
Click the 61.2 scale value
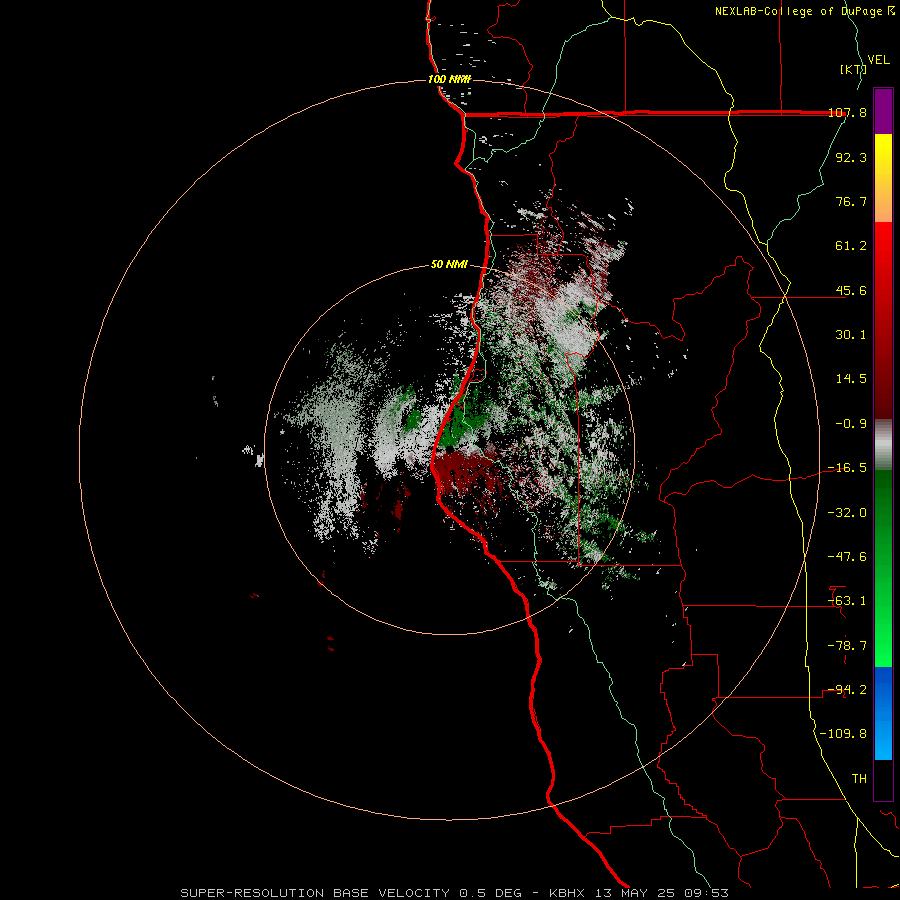coord(851,246)
